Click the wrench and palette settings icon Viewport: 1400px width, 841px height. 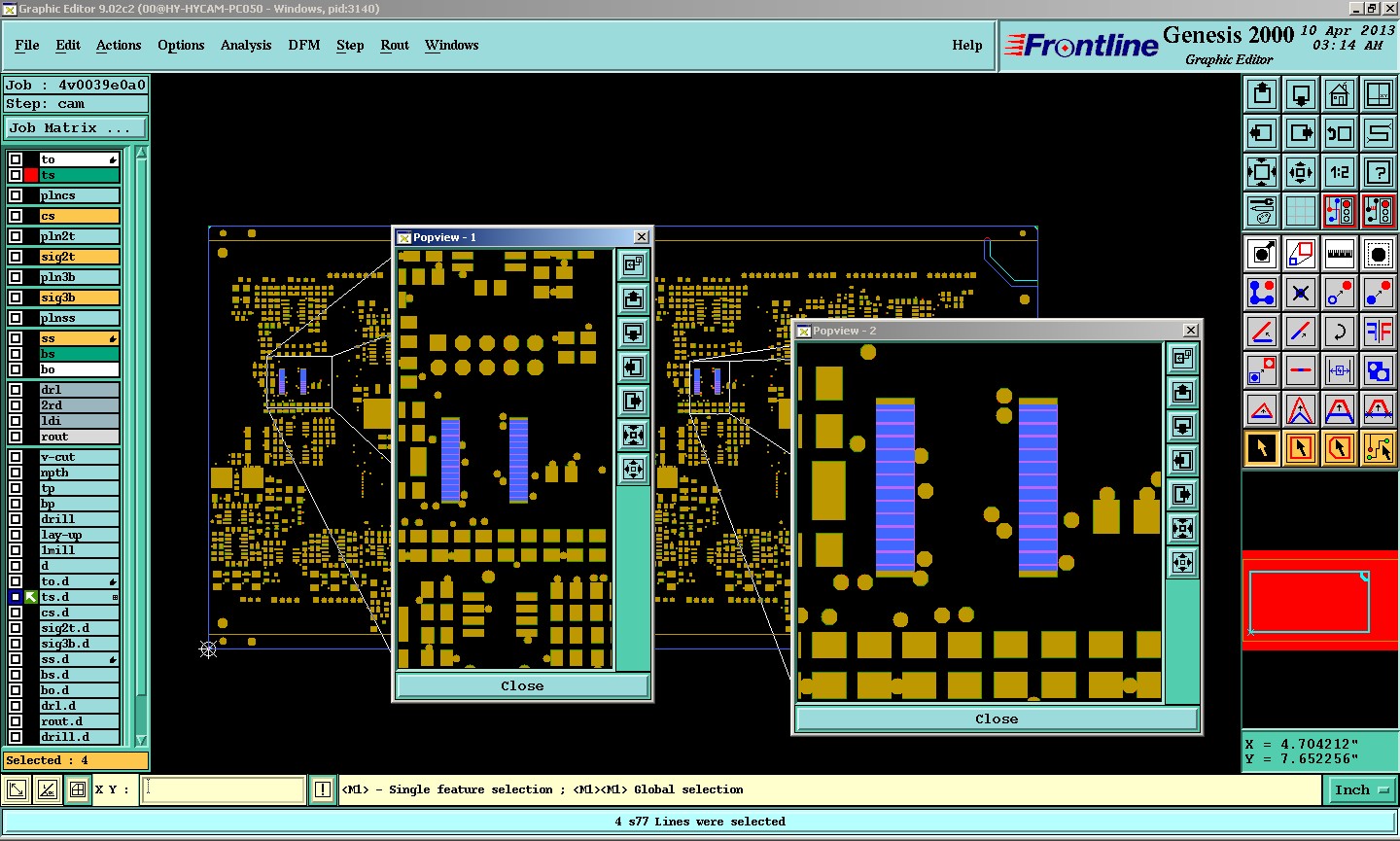1262,210
